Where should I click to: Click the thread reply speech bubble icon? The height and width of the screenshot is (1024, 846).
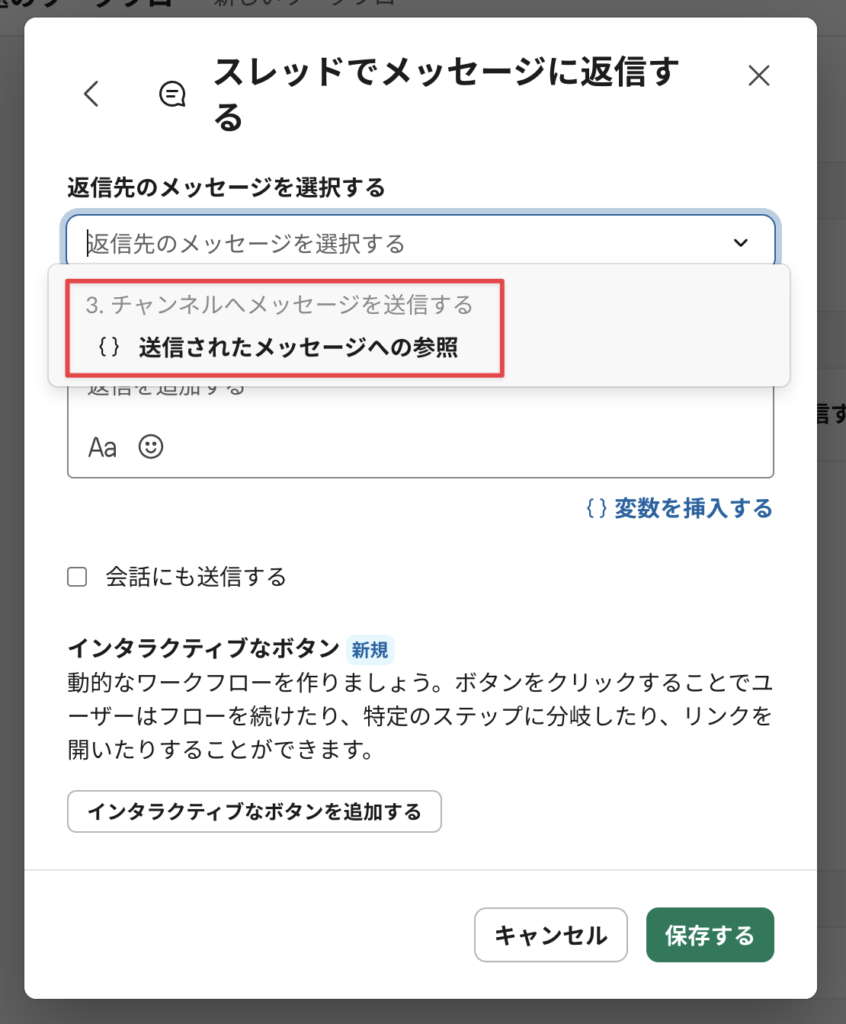(173, 94)
